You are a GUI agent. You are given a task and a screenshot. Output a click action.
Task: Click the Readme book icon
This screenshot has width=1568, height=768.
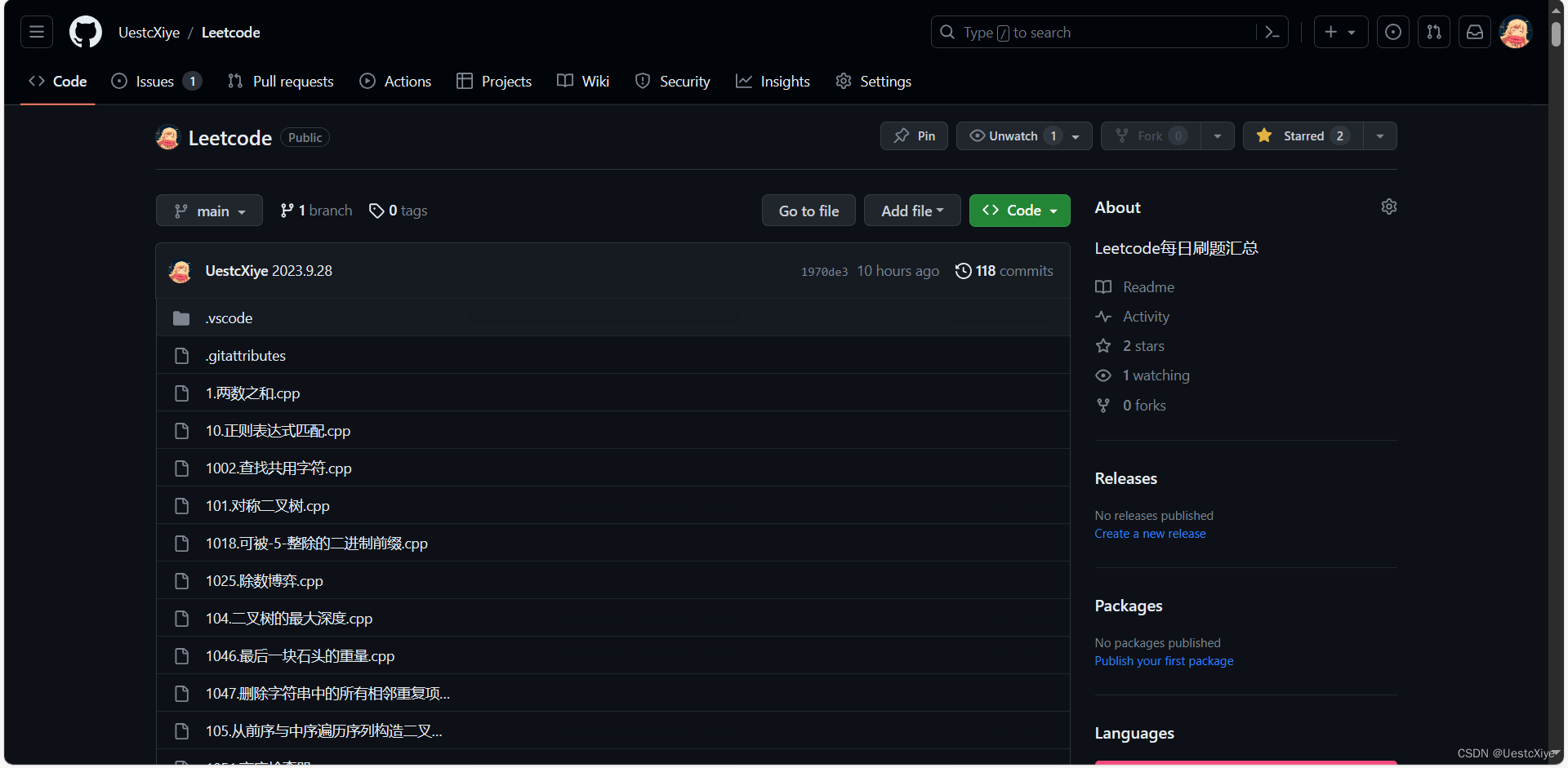1103,287
